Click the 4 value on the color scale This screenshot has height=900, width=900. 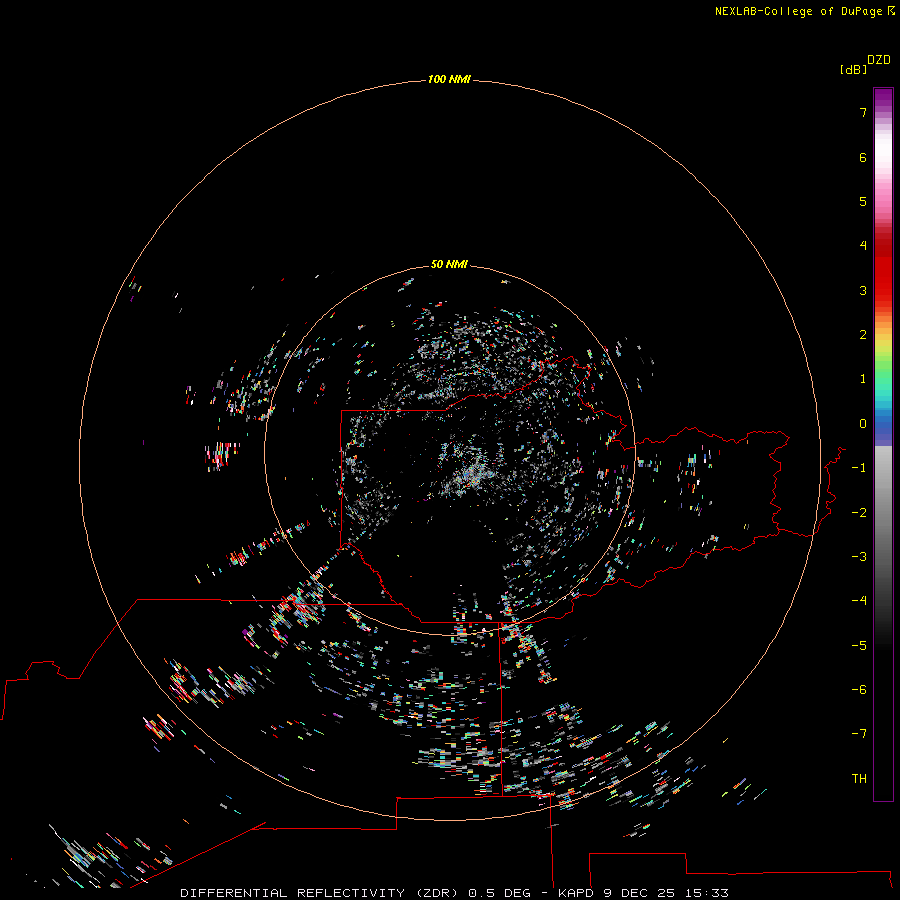coord(863,246)
